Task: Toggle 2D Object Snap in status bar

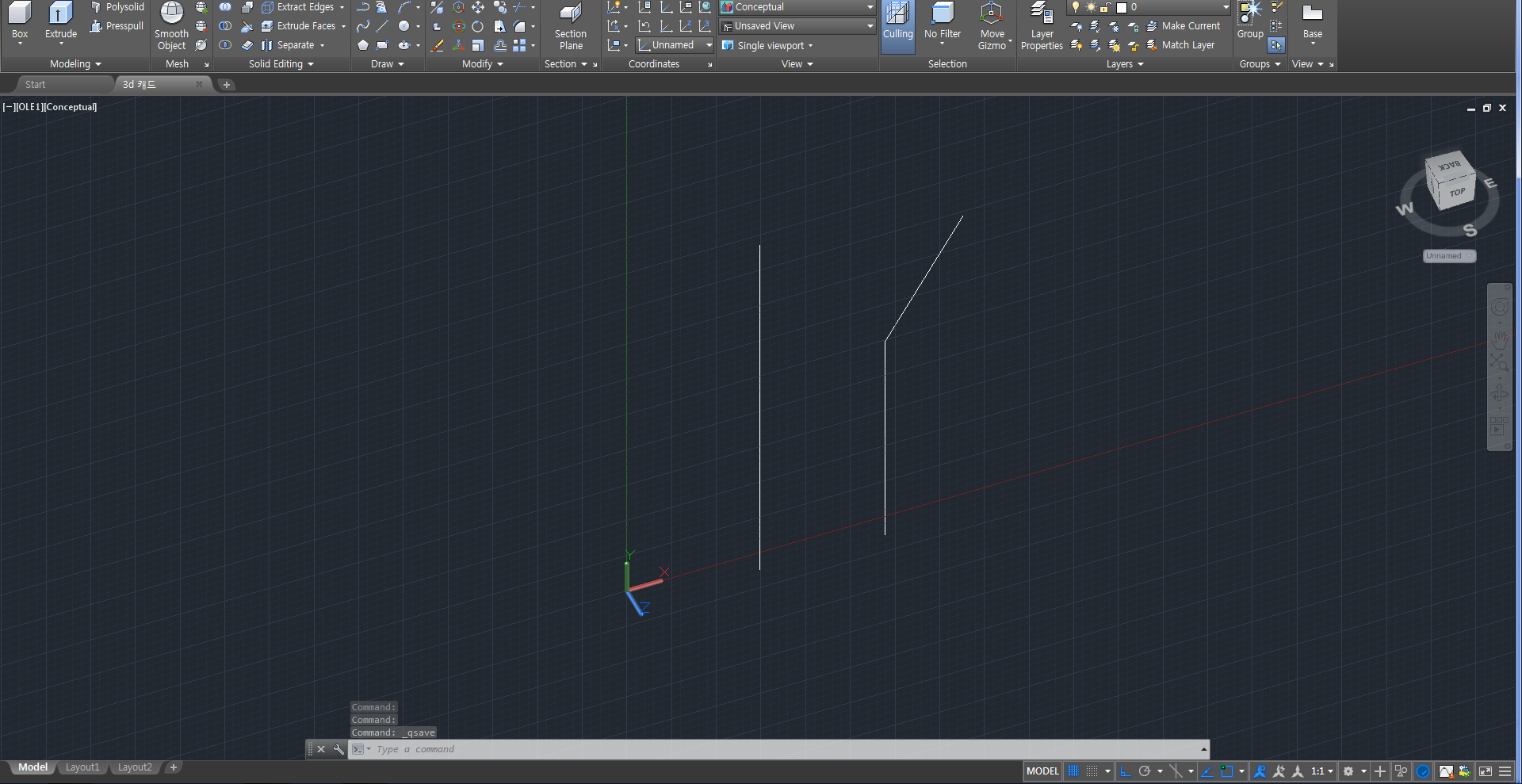Action: point(1227,771)
